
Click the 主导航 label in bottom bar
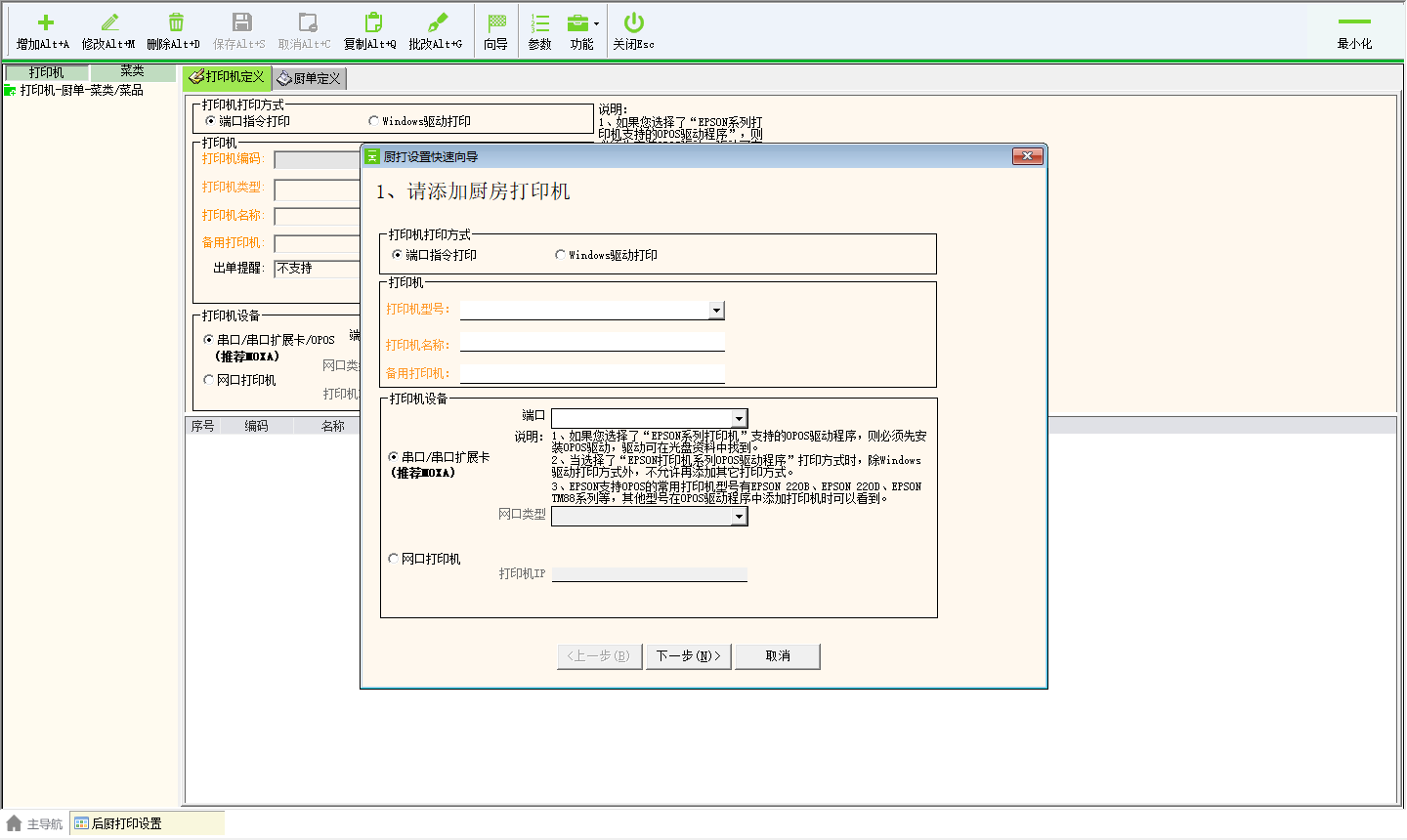[x=44, y=824]
